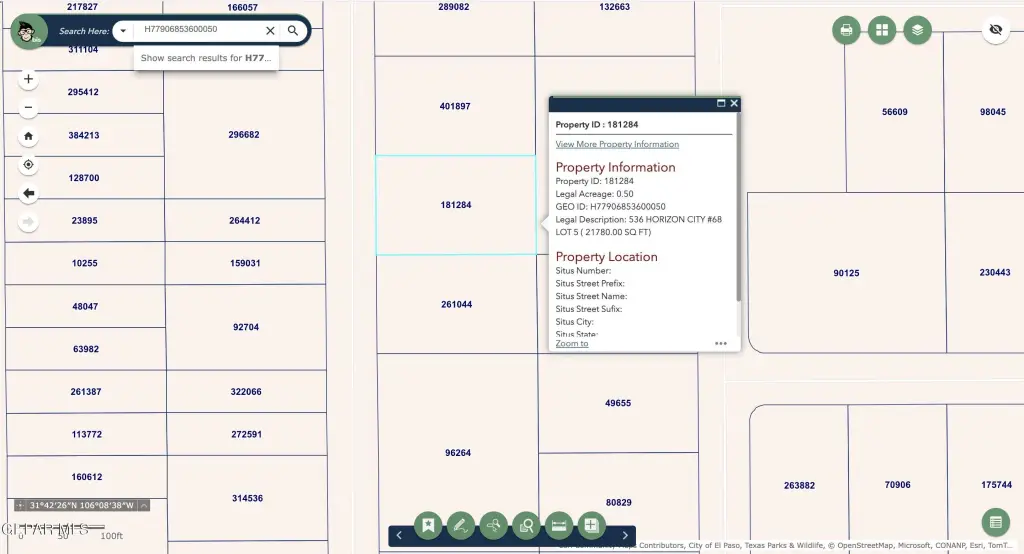Screen dimensions: 1024x554
Task: Open the Basemap gallery grid icon
Action: coord(882,30)
